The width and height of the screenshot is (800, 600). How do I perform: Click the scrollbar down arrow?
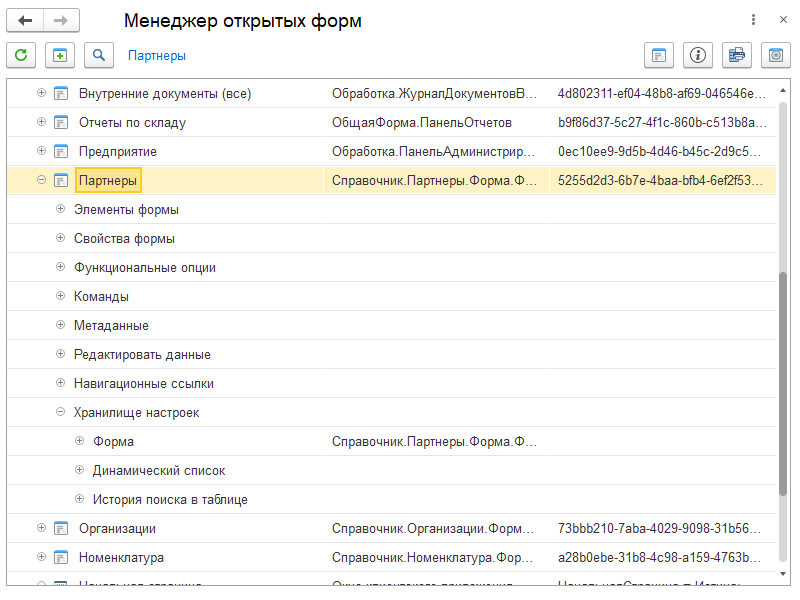point(783,574)
